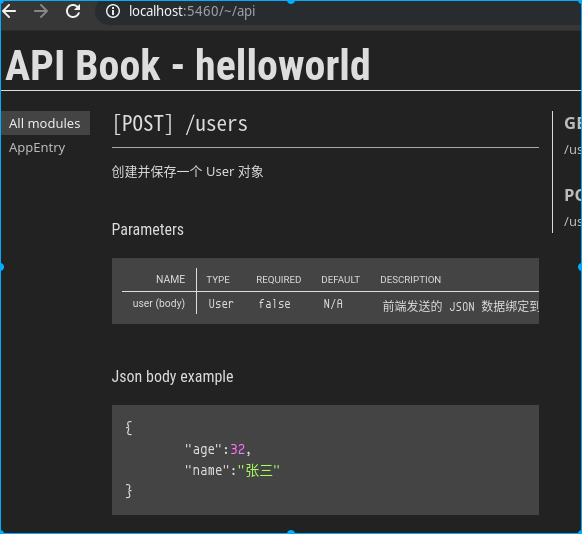Open the AppEntry module in sidebar
Screen dimensions: 582x534
37,148
